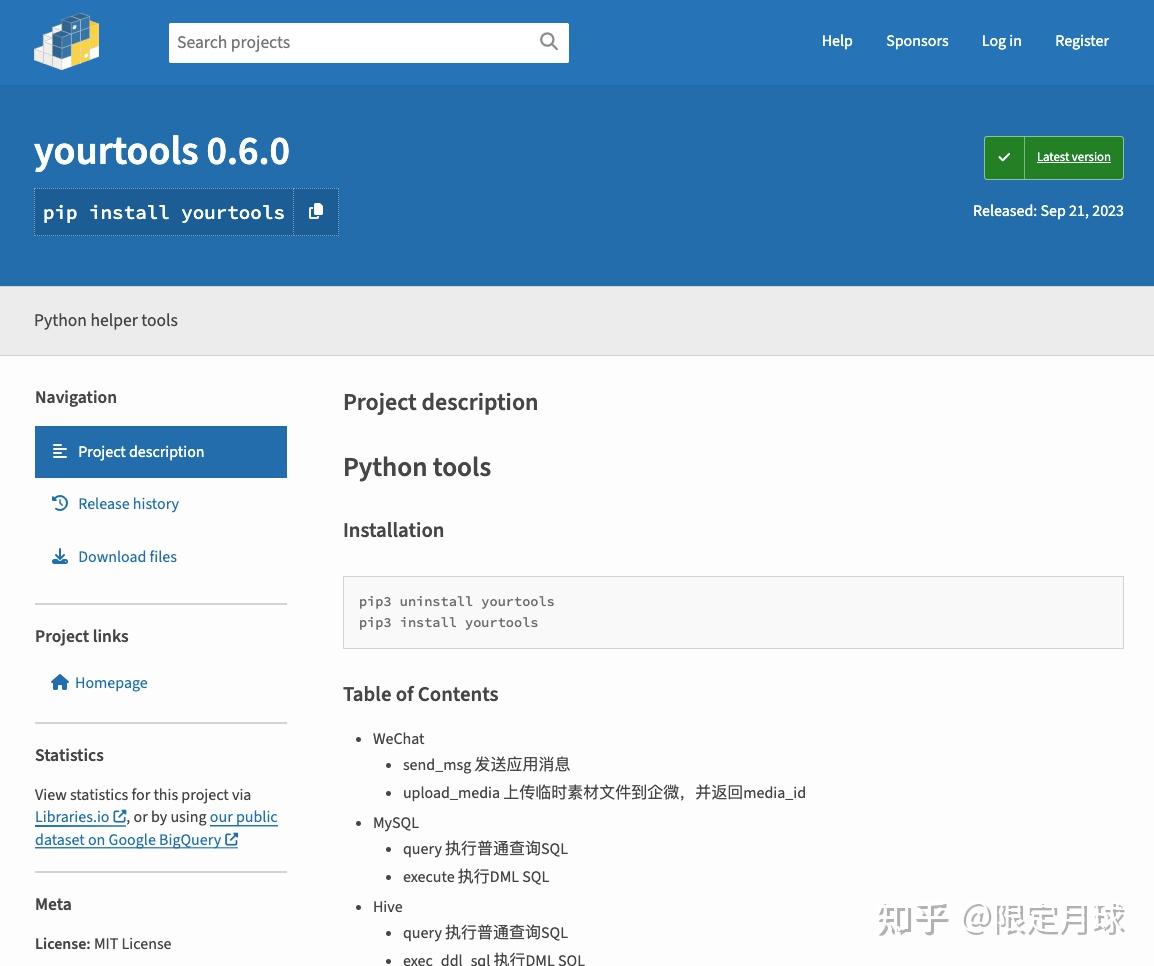Click the Search projects input field
Screen dimensions: 1154x966
tap(350, 42)
